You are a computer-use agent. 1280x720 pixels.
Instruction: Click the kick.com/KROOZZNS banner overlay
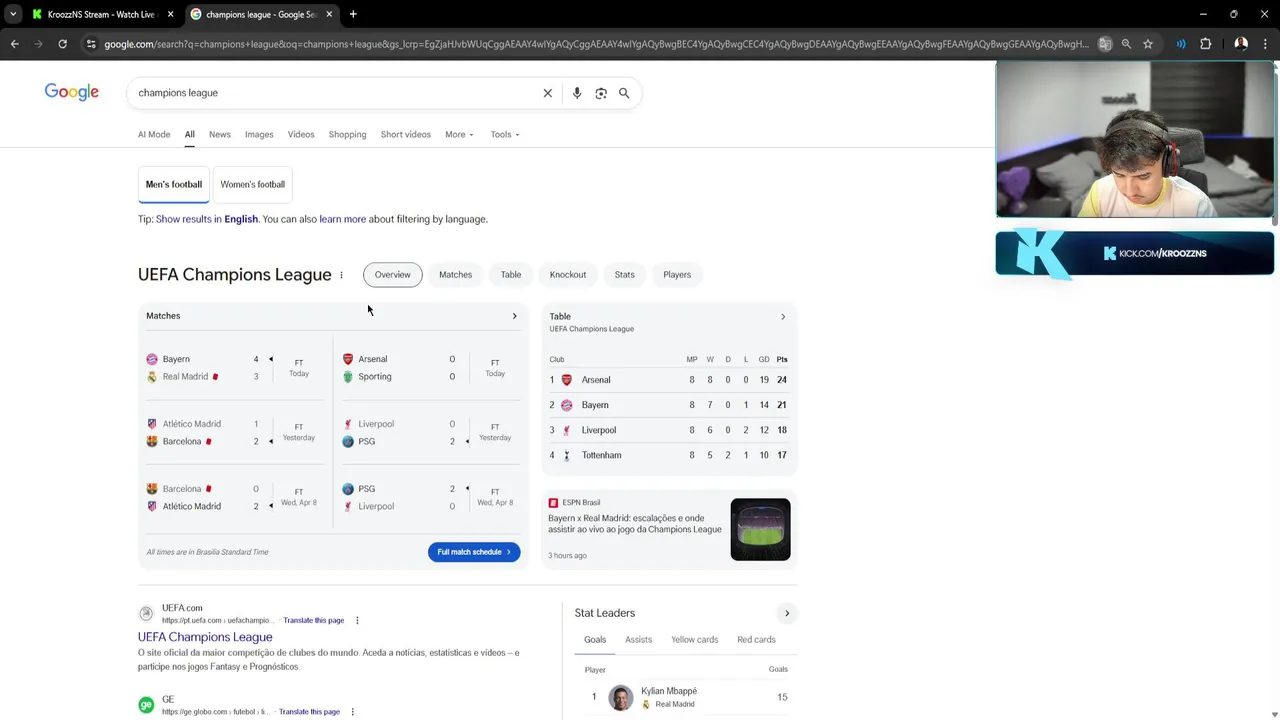click(x=1135, y=254)
